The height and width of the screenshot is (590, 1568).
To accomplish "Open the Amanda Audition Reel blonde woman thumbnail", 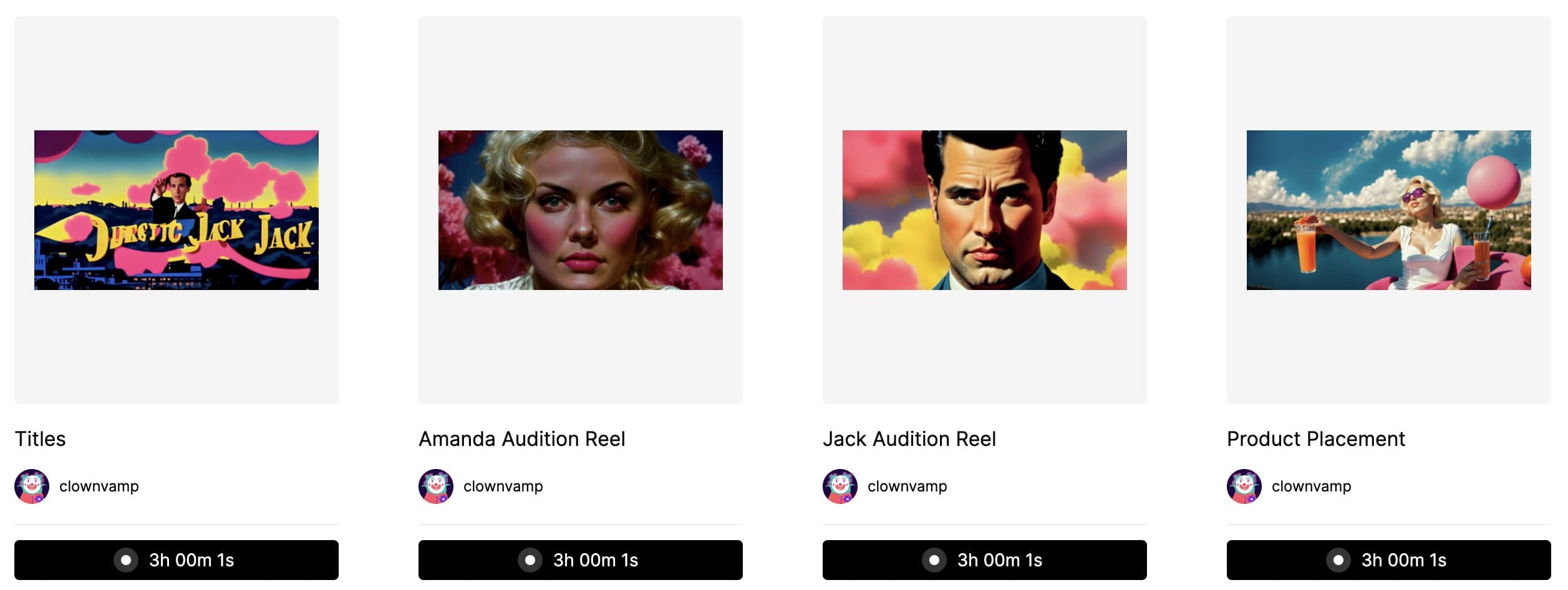I will point(580,210).
